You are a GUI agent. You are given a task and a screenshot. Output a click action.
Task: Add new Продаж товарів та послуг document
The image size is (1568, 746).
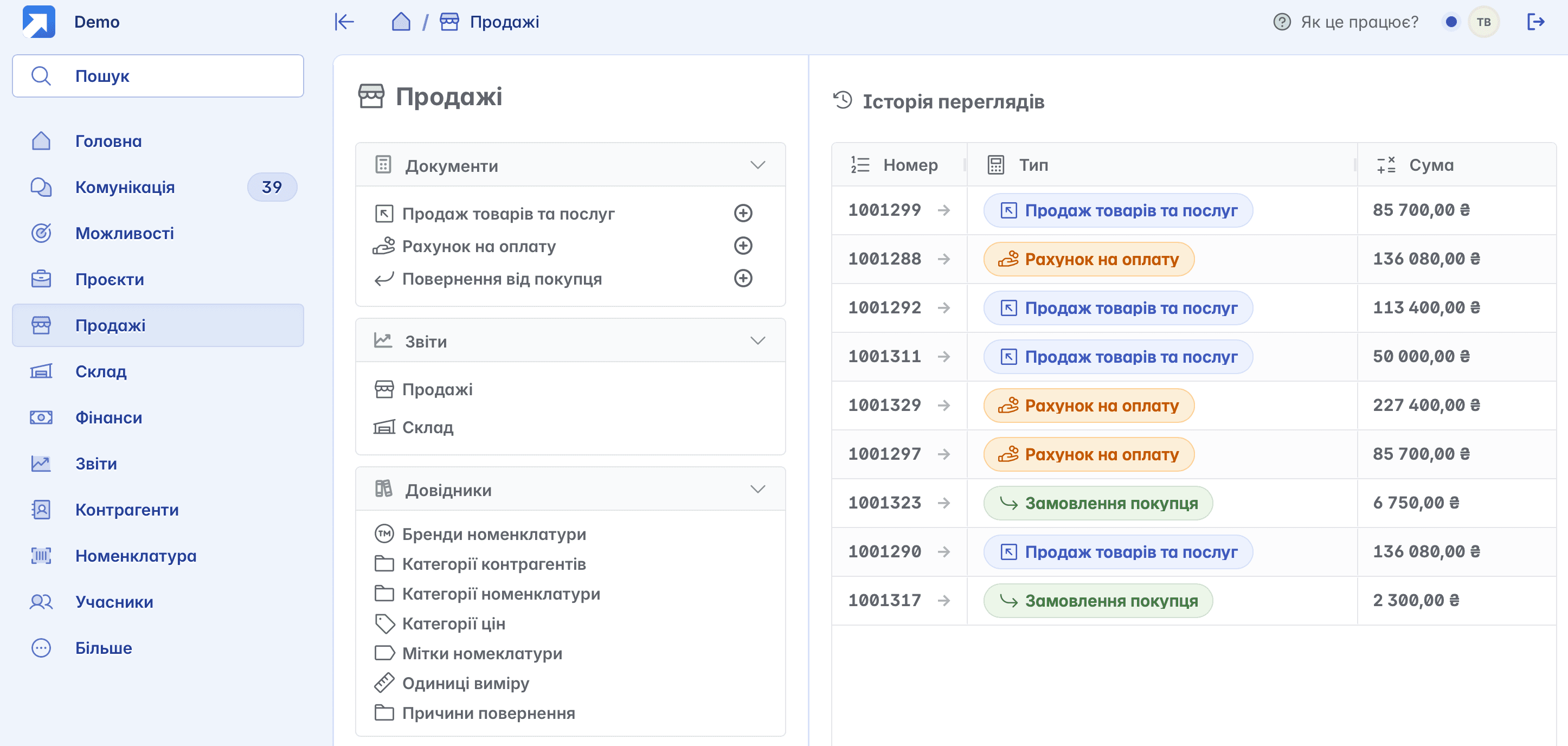(x=743, y=213)
